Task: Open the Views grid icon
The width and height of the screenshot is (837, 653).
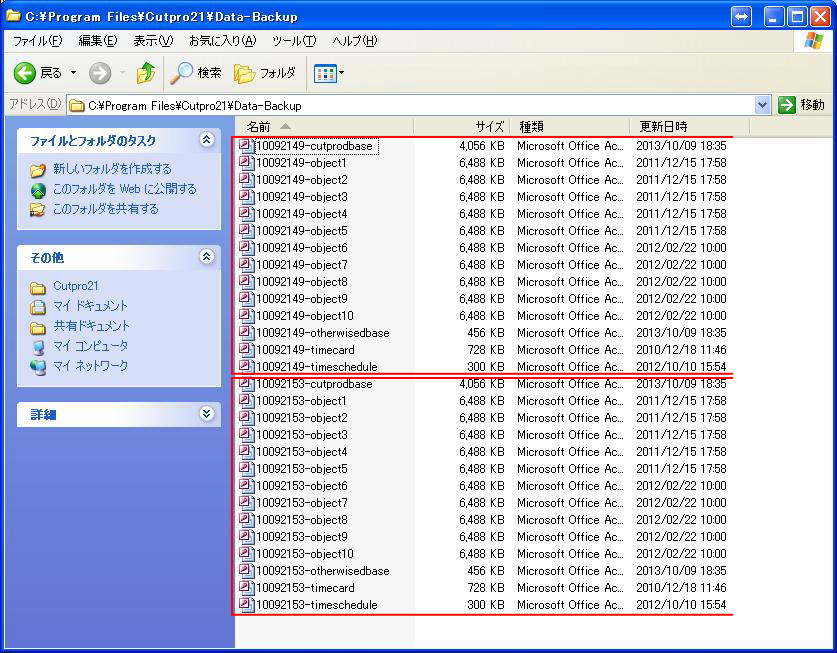Action: click(325, 73)
